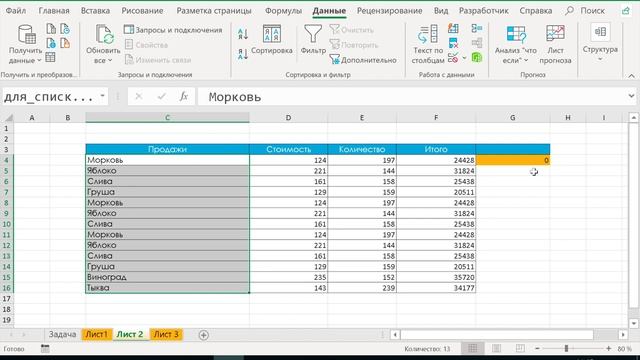Click the horizontal scrollbar right arrow
This screenshot has width=640, height=360.
(623, 335)
